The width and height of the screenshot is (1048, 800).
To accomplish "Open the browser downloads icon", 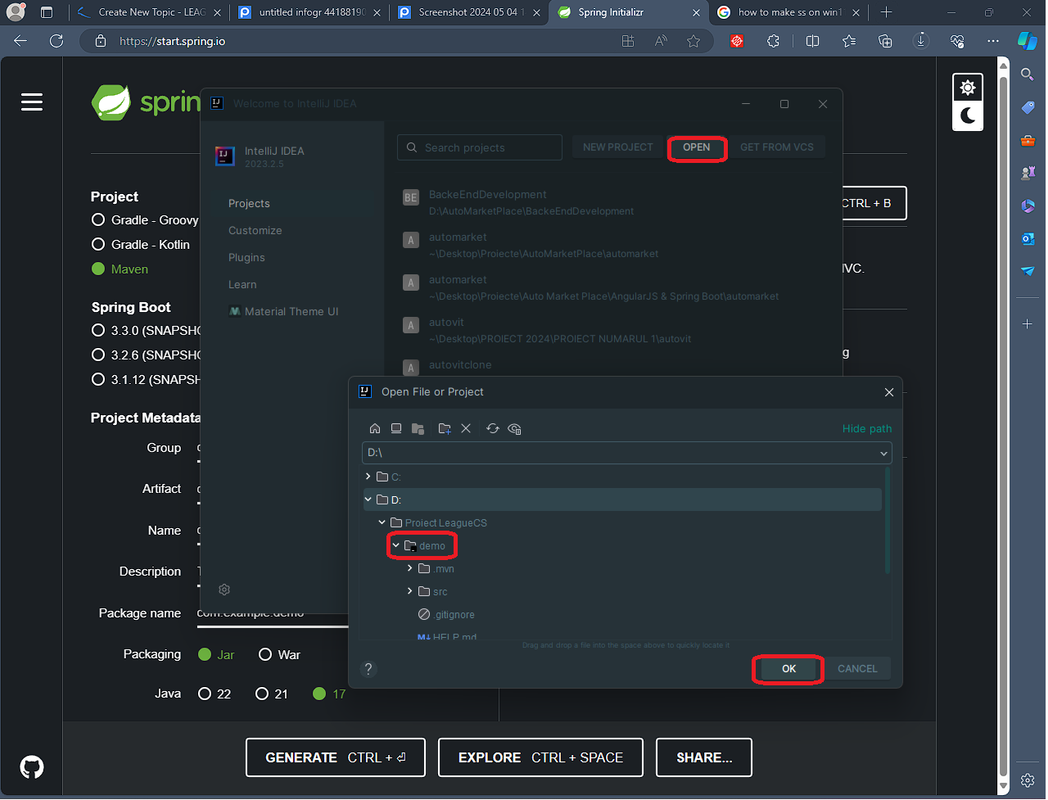I will [x=921, y=41].
